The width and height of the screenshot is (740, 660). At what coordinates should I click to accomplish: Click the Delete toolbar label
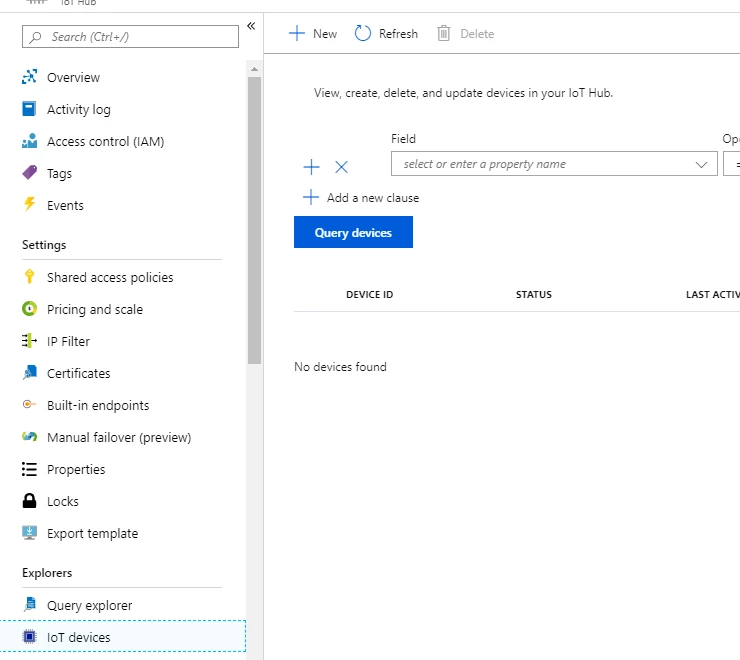(477, 34)
